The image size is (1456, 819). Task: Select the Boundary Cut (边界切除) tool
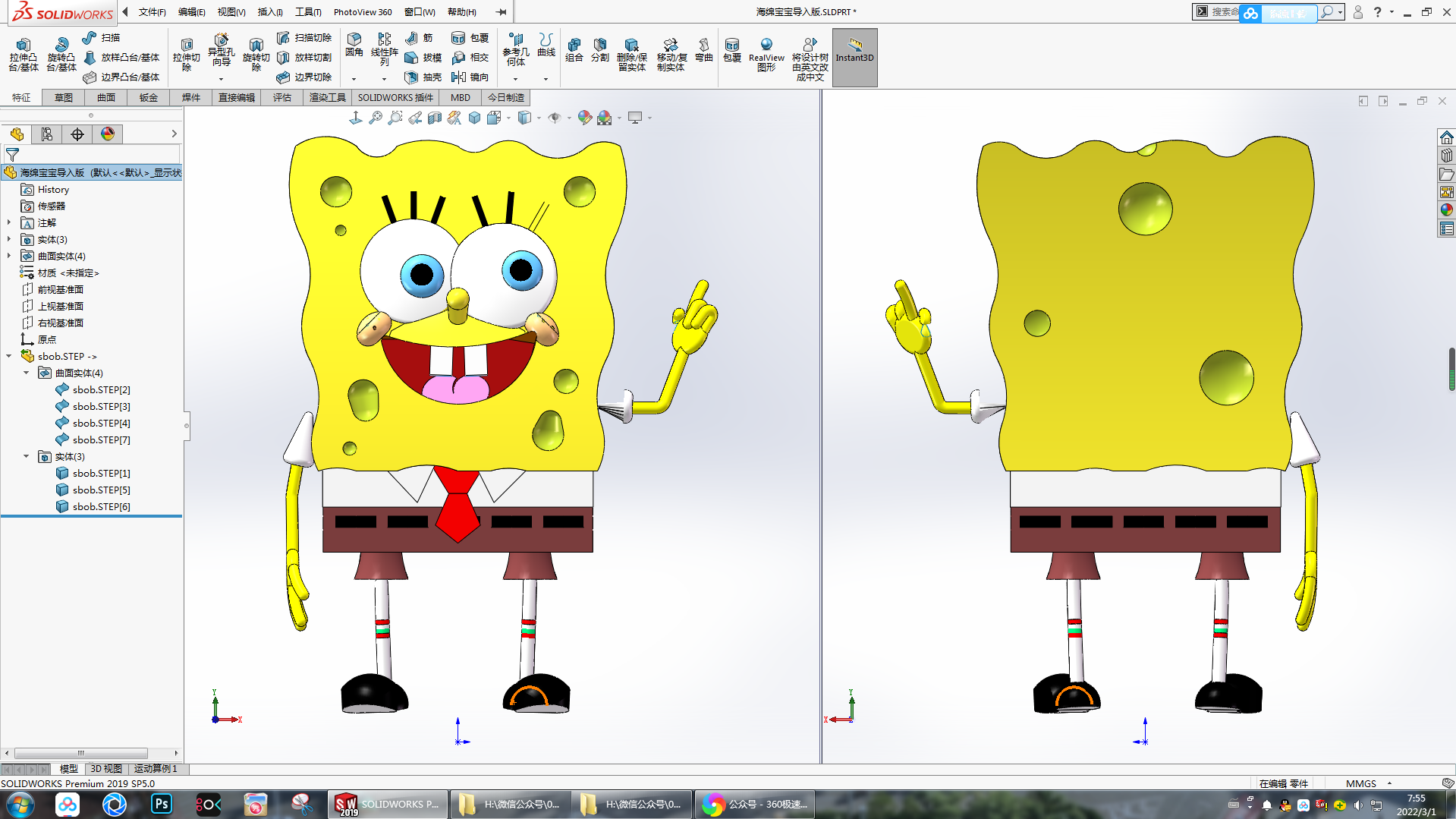pyautogui.click(x=304, y=77)
